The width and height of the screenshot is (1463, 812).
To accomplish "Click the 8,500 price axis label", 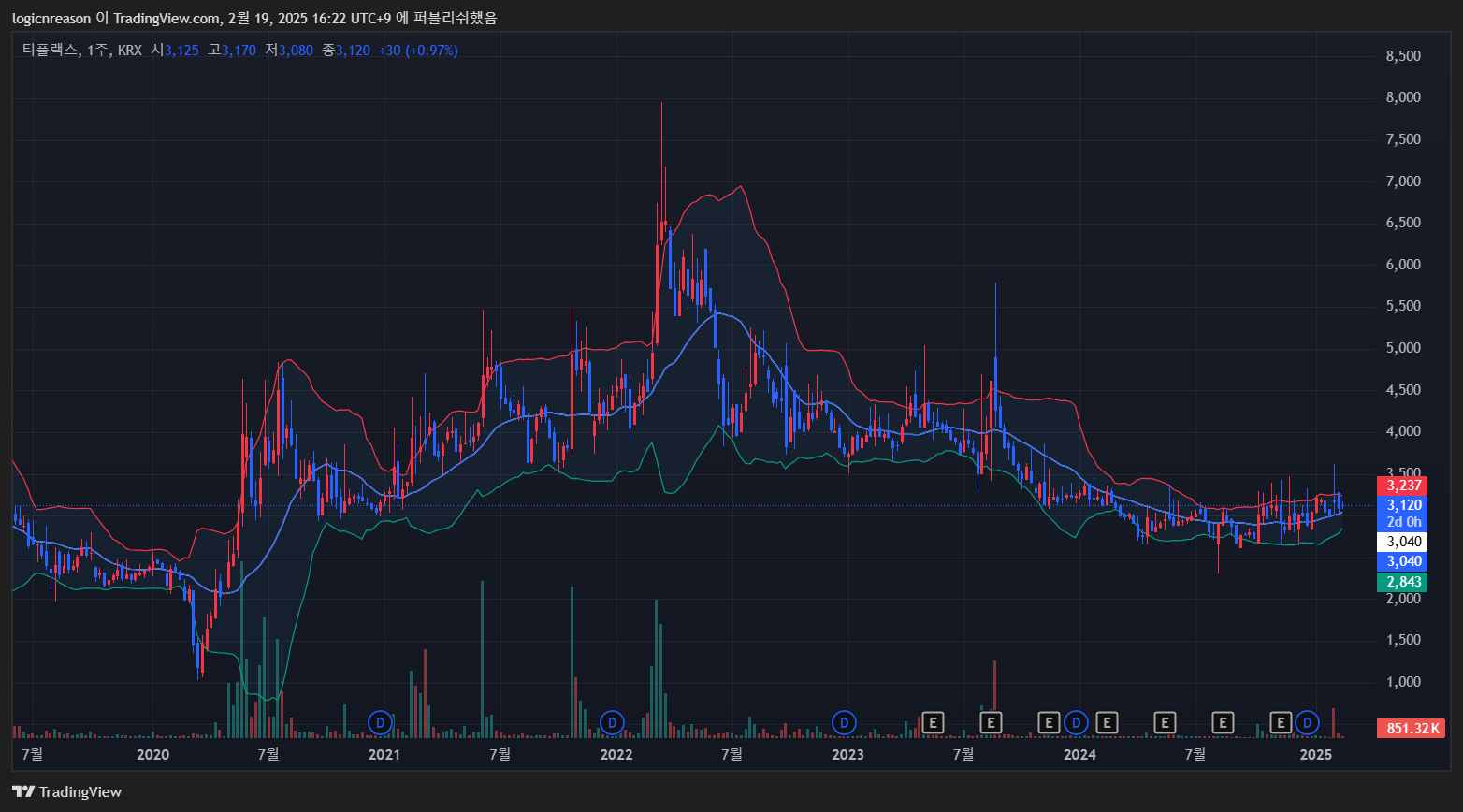I will (x=1402, y=56).
